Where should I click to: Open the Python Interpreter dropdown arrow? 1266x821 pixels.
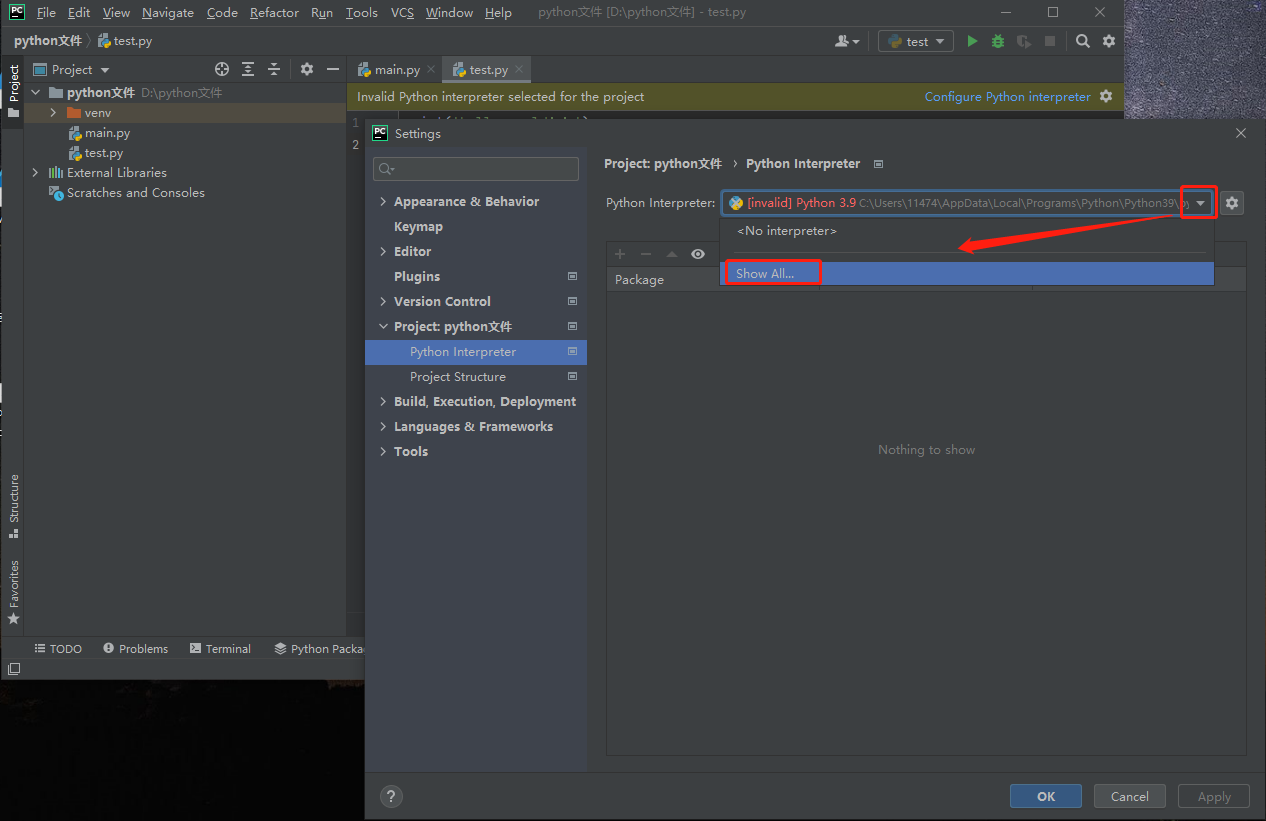1199,203
